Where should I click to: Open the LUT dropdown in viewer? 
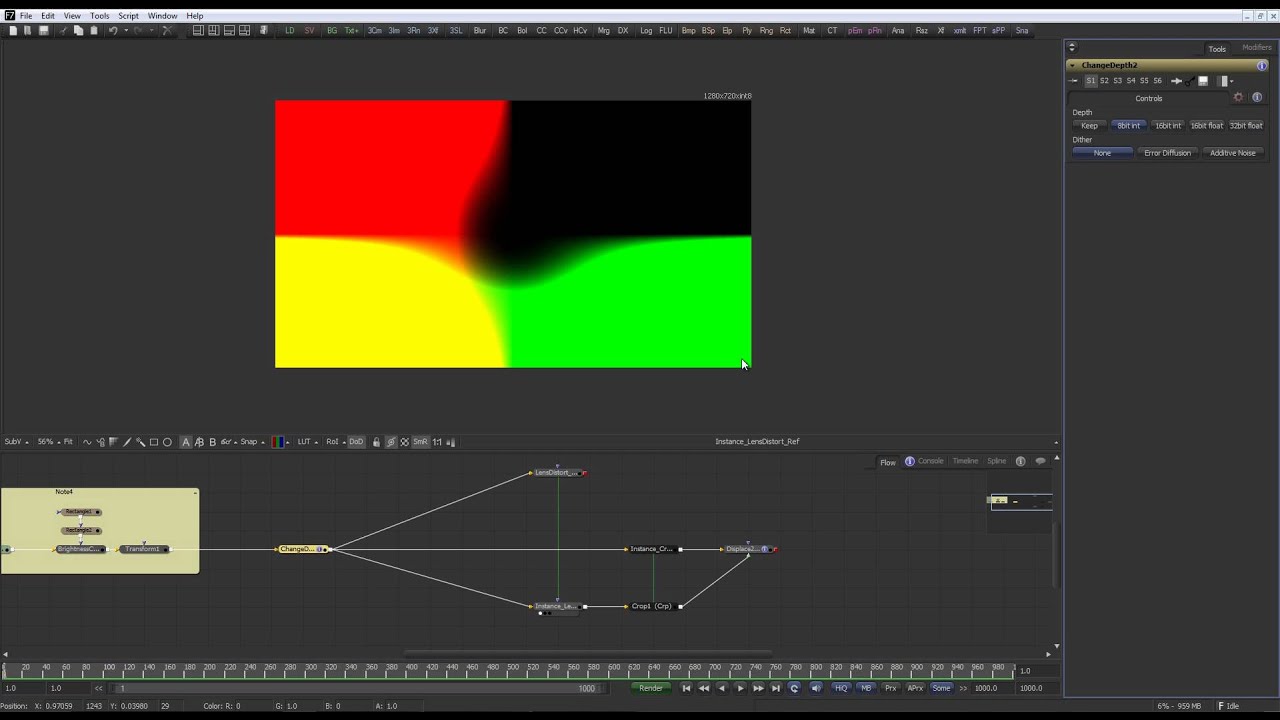pyautogui.click(x=306, y=442)
